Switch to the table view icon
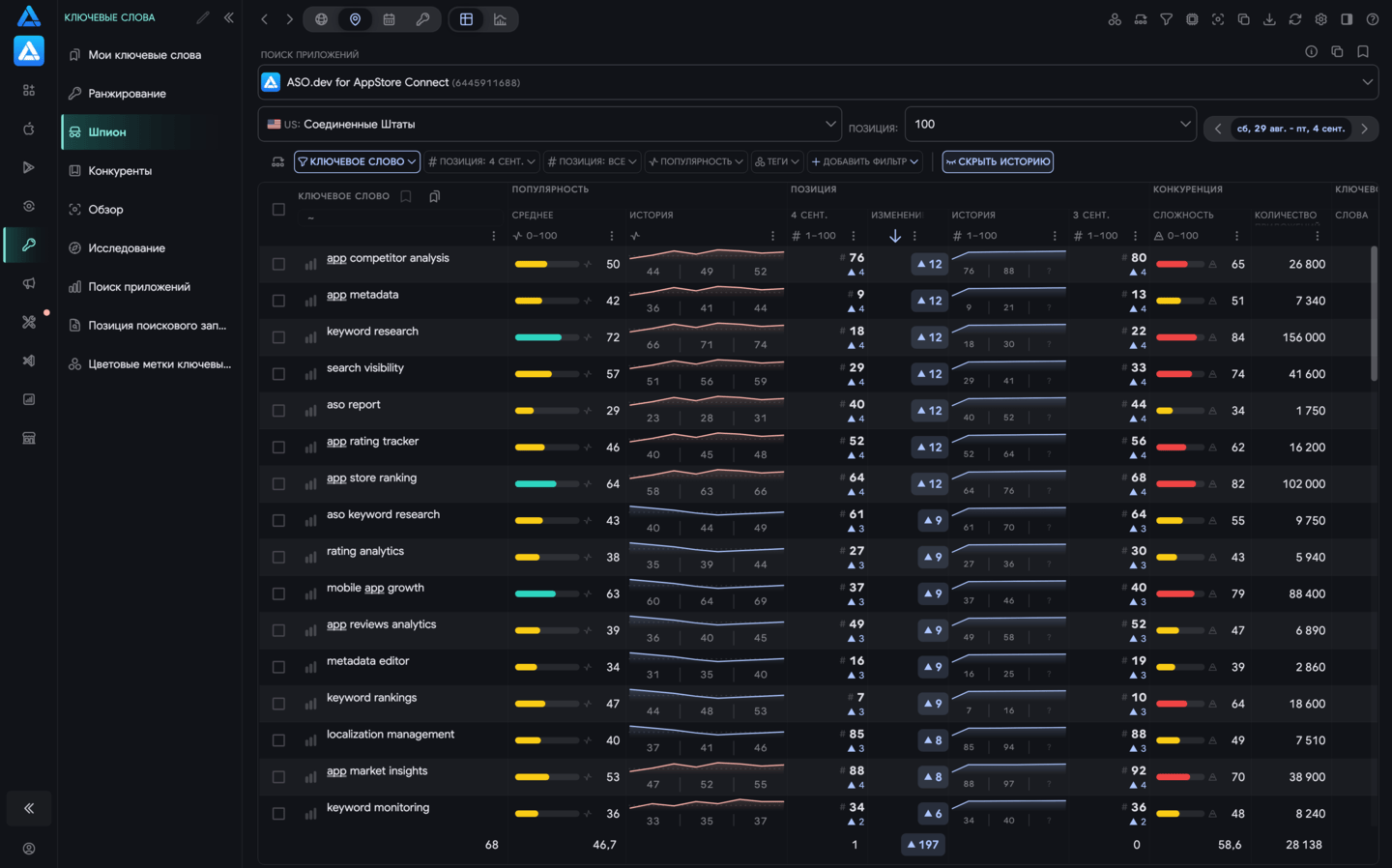 click(466, 19)
